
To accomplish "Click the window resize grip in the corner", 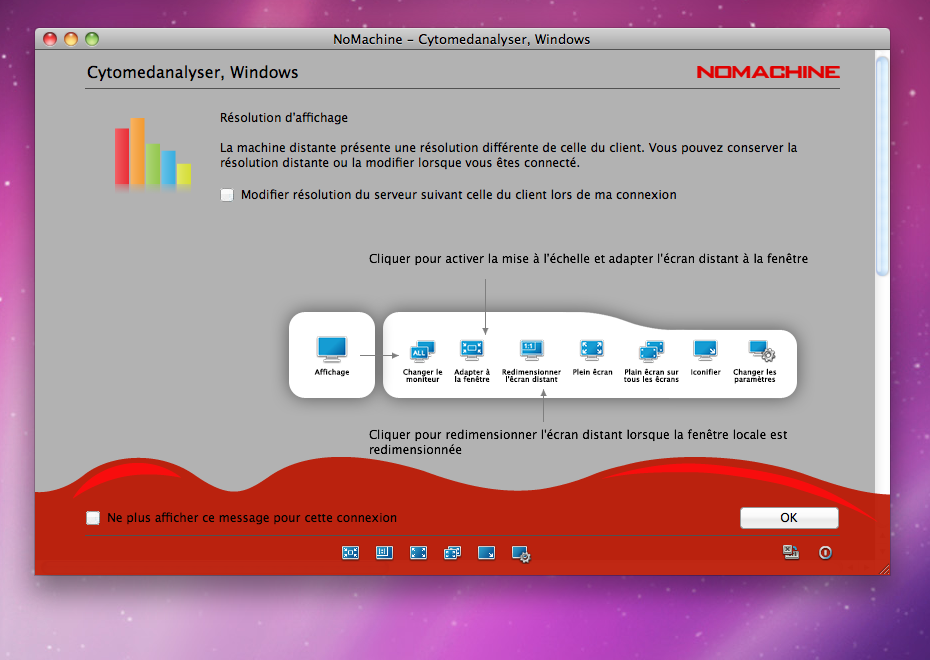I will 884,569.
